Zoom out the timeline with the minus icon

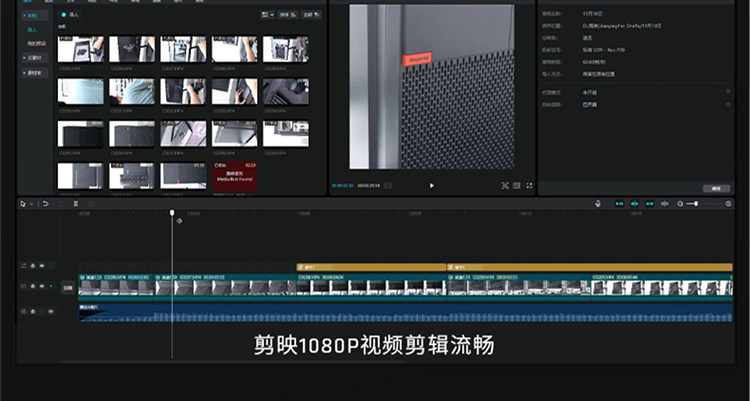tap(680, 204)
